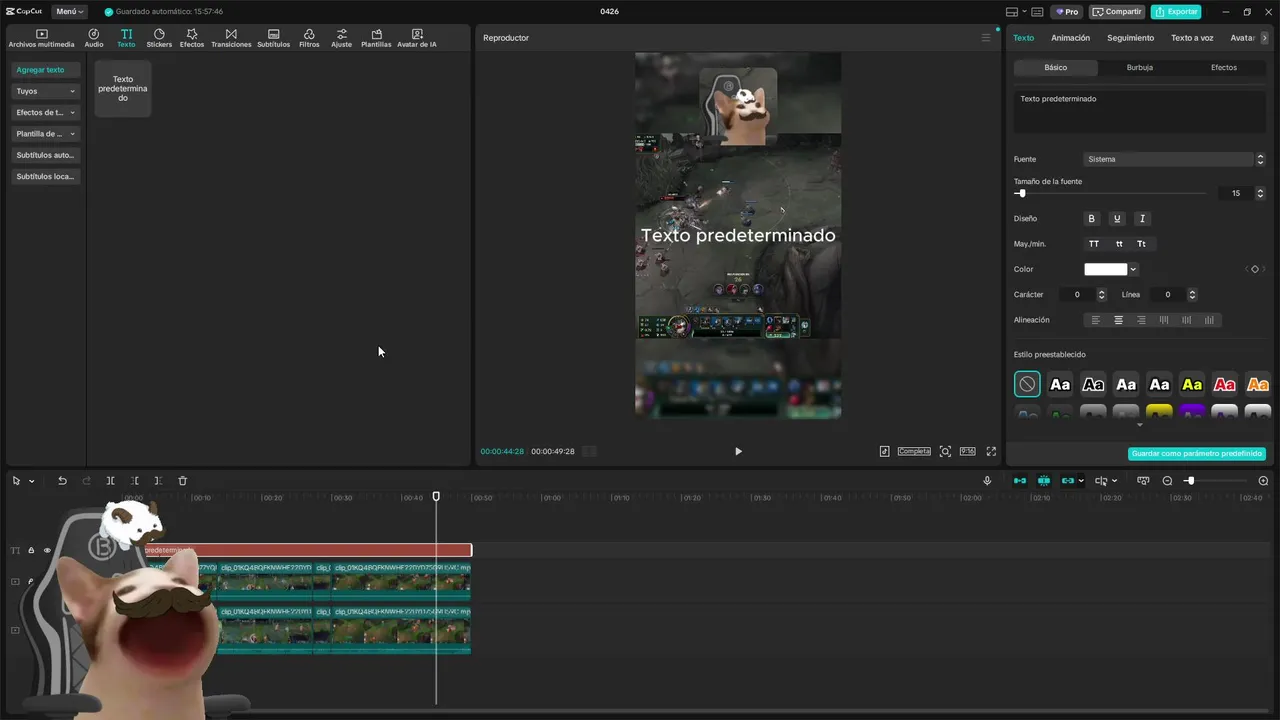Lock the text track

pos(31,550)
